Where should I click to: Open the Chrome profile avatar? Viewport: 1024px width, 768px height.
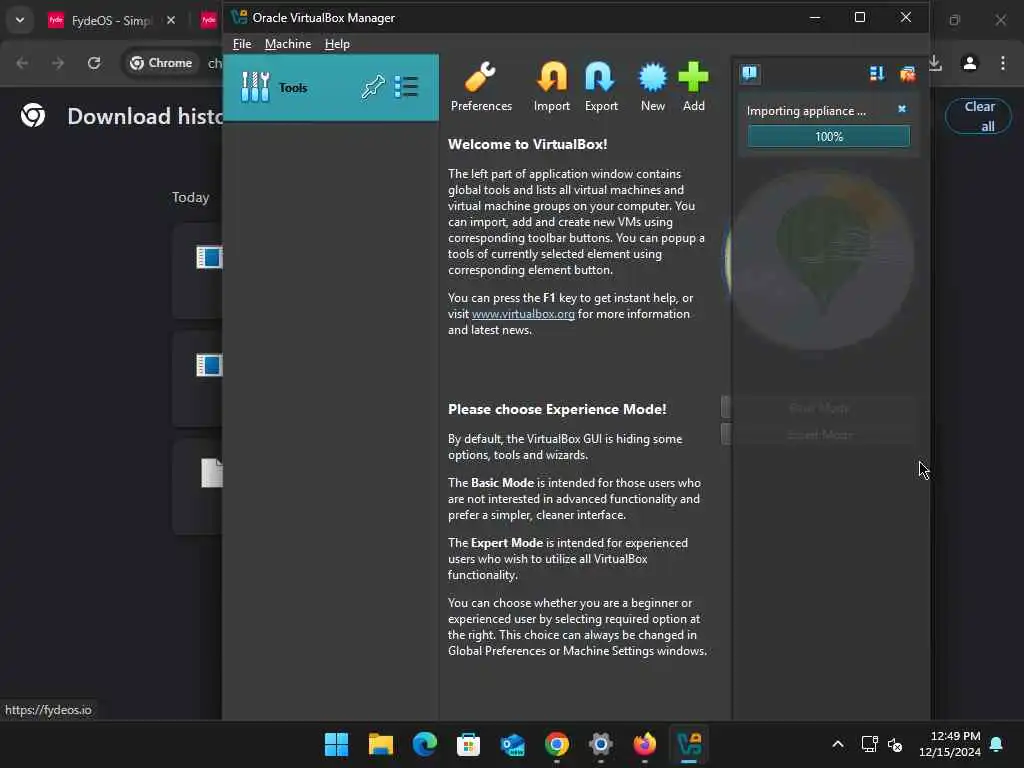[x=969, y=63]
